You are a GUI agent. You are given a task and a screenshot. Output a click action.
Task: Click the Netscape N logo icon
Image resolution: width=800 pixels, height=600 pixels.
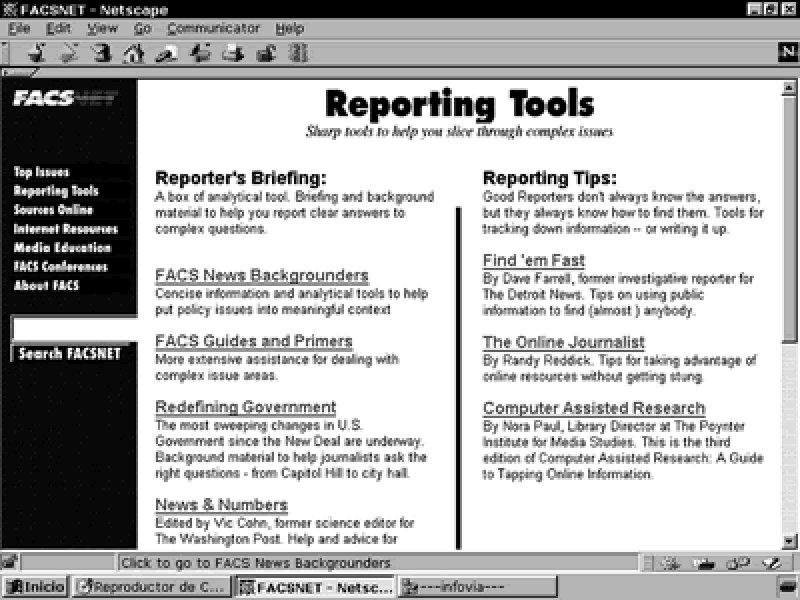(787, 52)
